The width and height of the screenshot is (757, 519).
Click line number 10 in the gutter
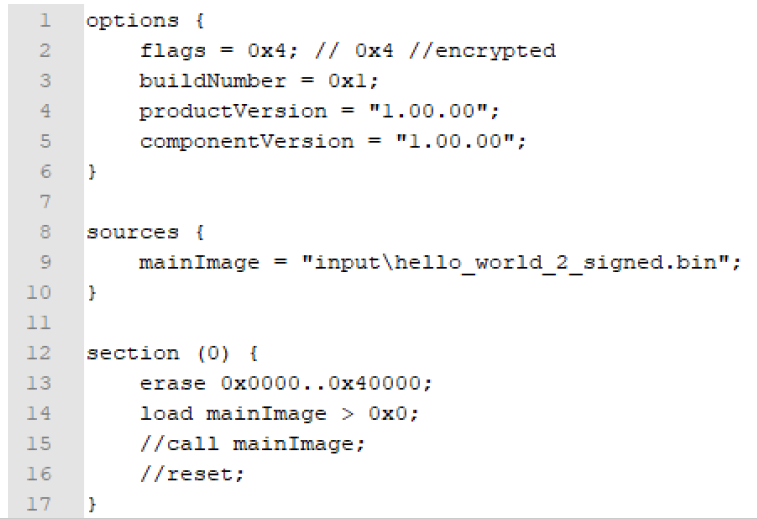coord(41,292)
